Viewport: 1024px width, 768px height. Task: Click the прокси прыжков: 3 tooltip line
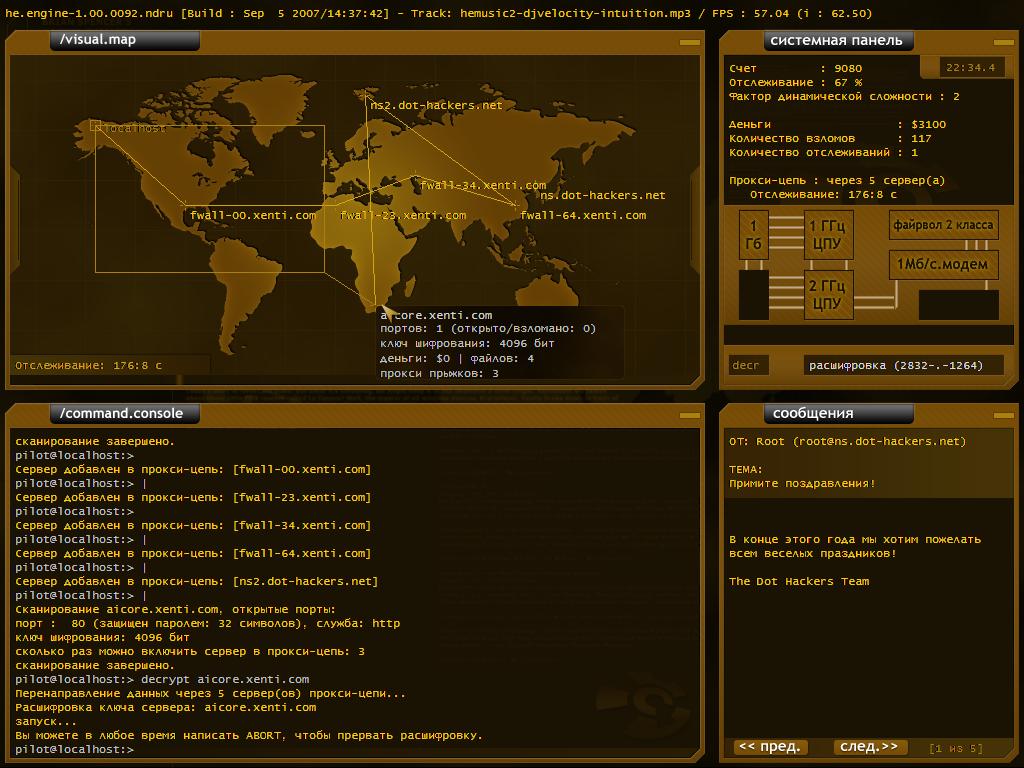[440, 374]
